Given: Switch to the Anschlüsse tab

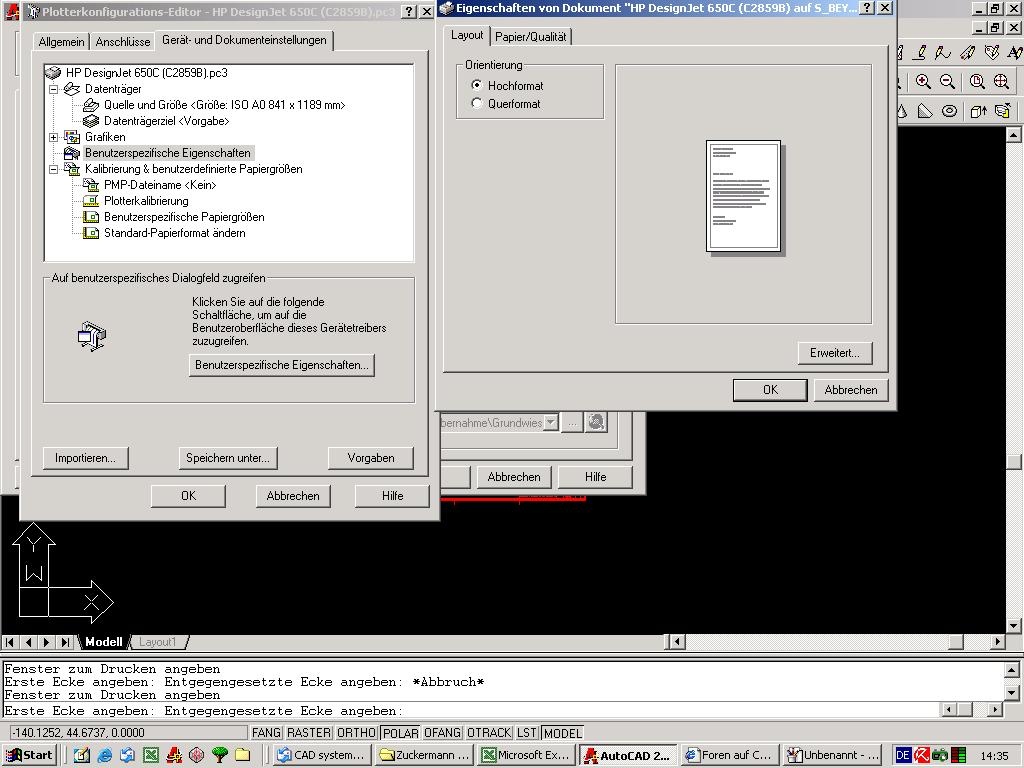Looking at the screenshot, I should (123, 41).
